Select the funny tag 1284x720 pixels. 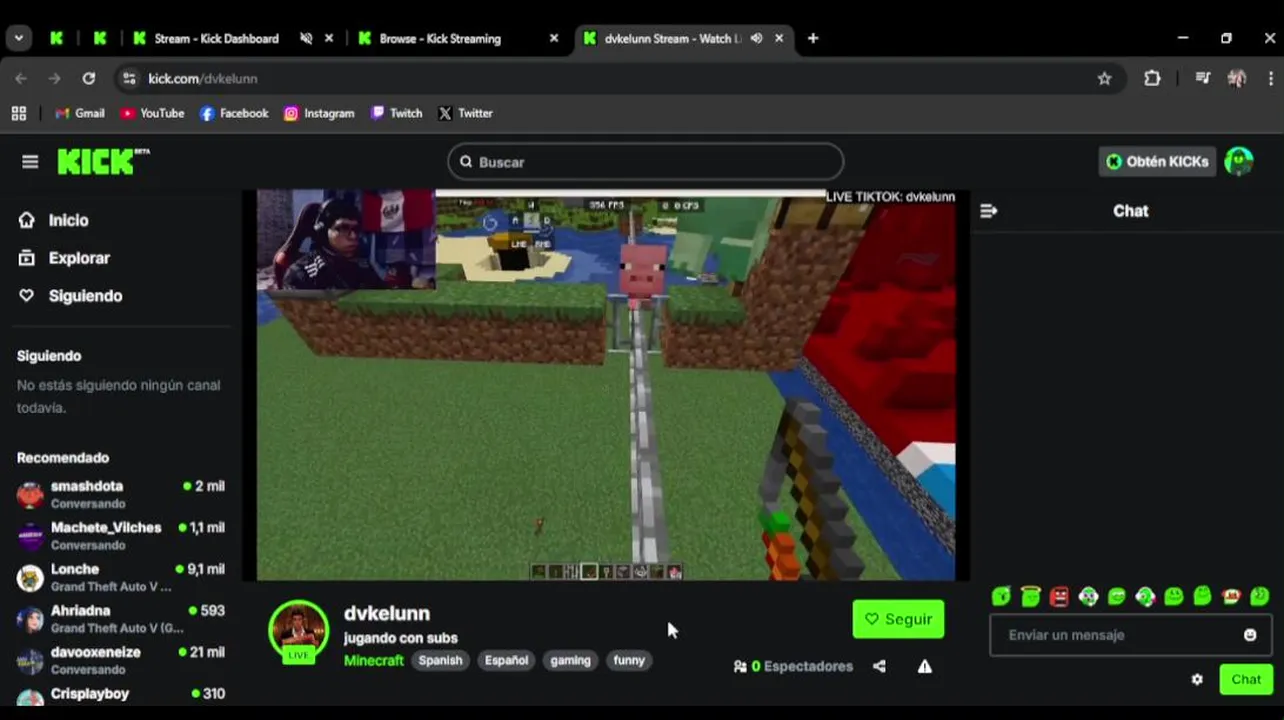(x=629, y=660)
